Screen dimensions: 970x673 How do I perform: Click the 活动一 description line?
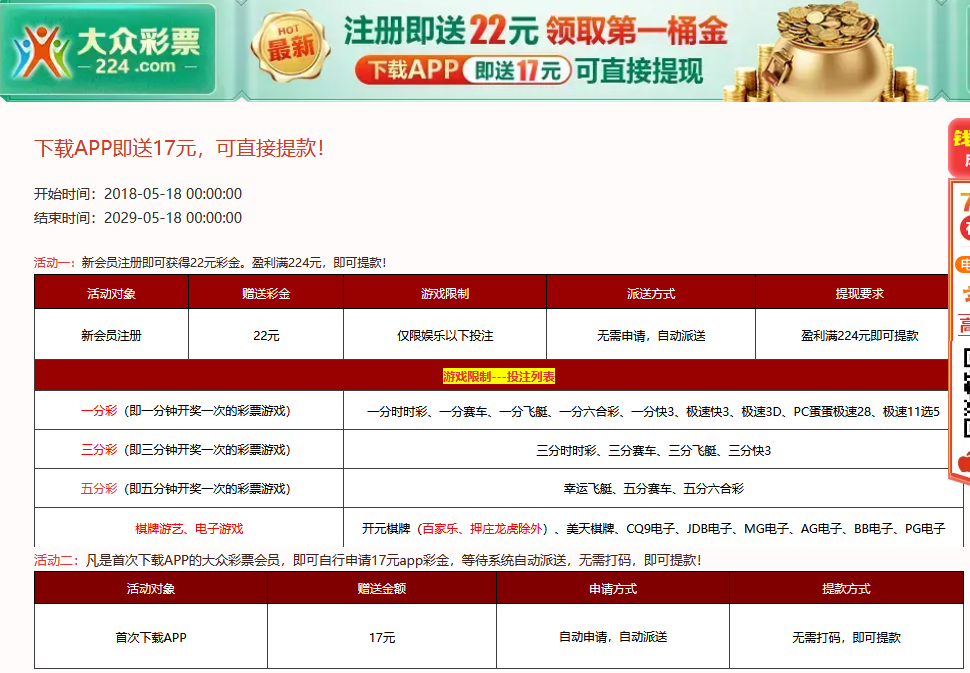pos(210,262)
